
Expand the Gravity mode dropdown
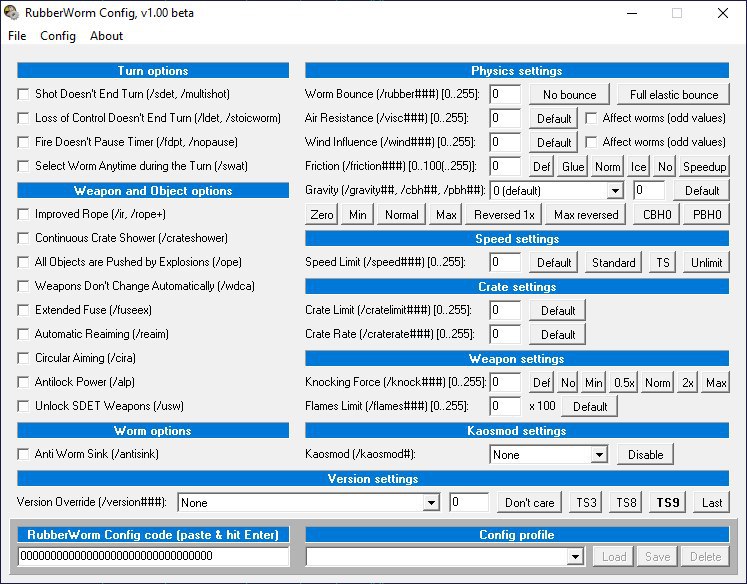pyautogui.click(x=615, y=191)
